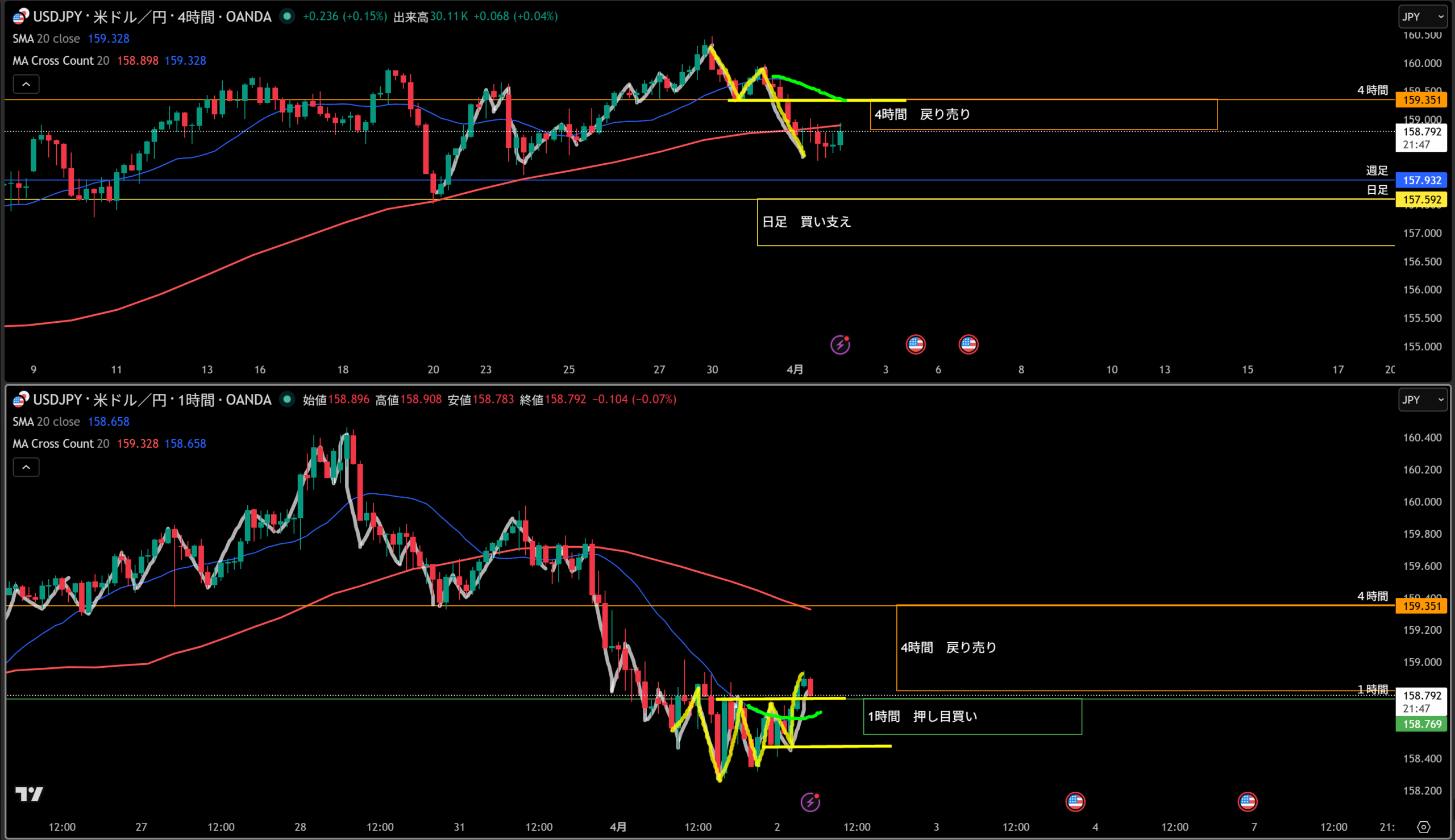Click the TradingView logo in the lower chart
Image resolution: width=1455 pixels, height=840 pixels.
coord(29,795)
